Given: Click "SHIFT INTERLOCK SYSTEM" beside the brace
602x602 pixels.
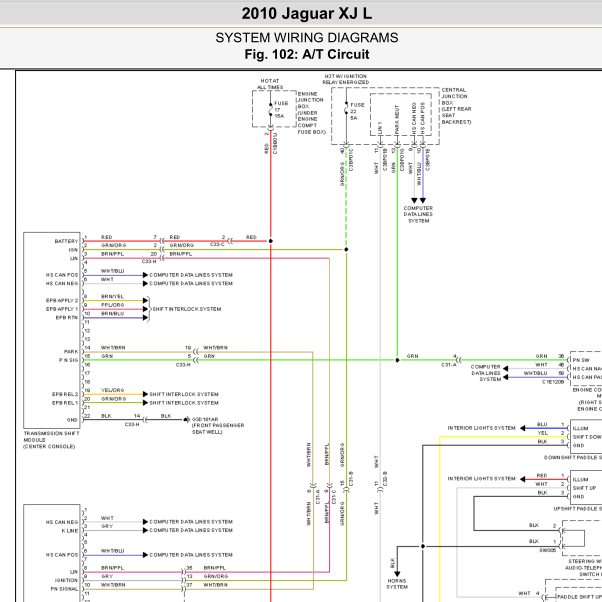Looking at the screenshot, I should coord(187,309).
